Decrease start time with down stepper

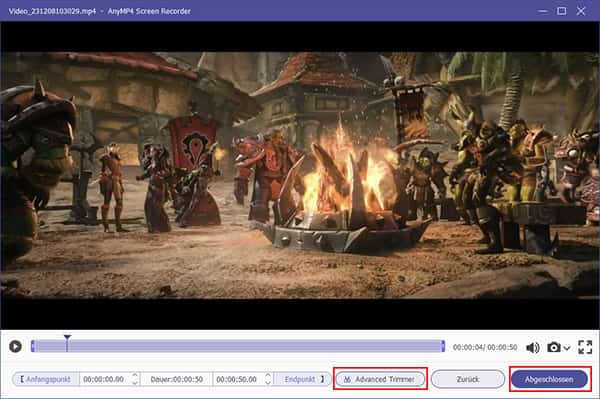tap(135, 383)
